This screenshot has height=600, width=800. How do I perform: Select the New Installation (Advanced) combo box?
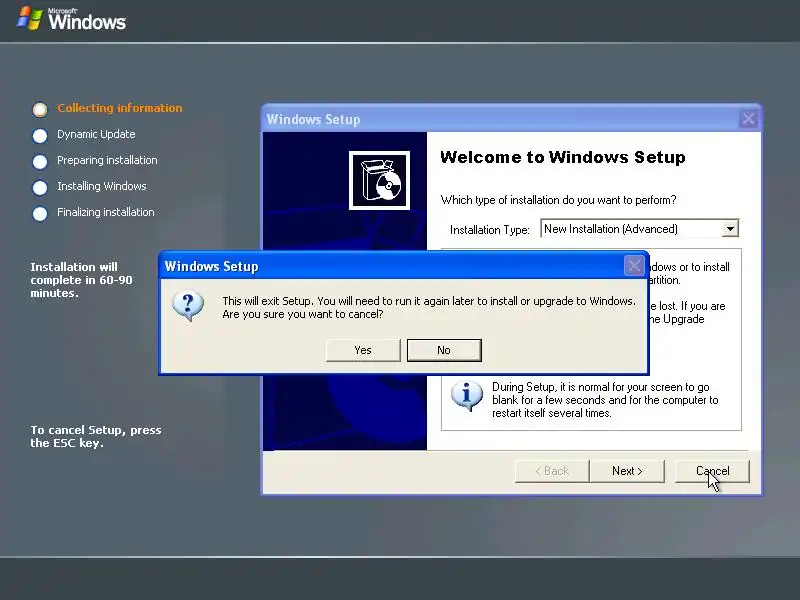(x=639, y=229)
